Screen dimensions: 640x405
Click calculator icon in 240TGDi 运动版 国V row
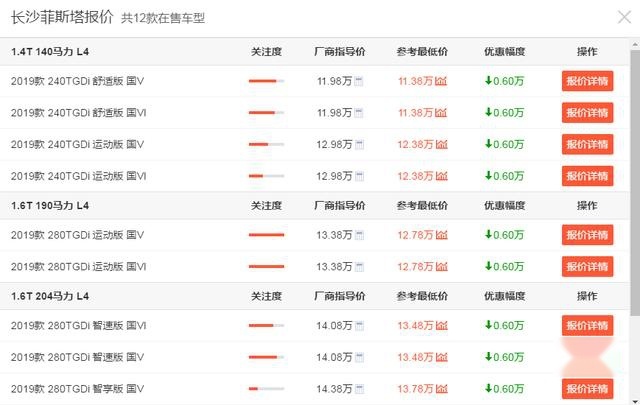pyautogui.click(x=359, y=145)
